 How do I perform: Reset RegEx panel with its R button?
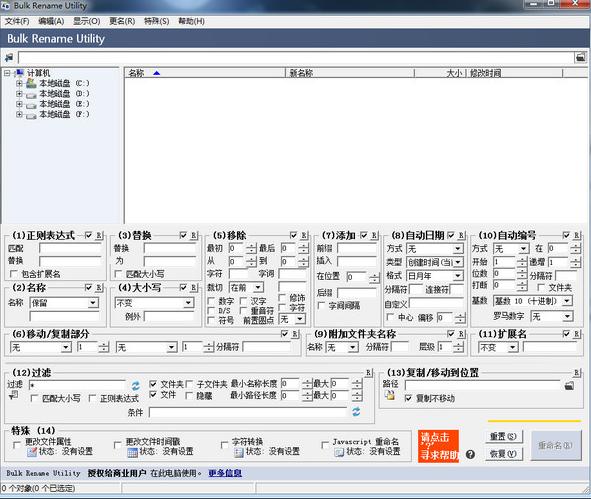coord(99,236)
